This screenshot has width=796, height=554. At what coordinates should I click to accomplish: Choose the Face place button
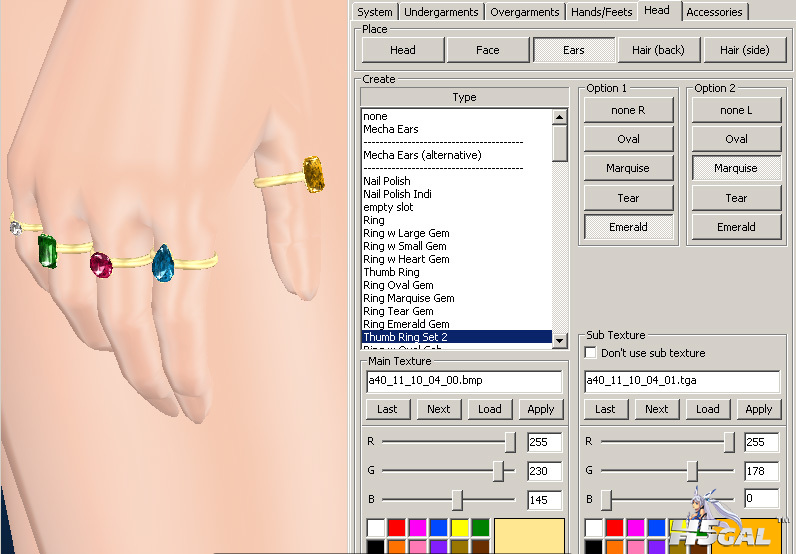[488, 50]
